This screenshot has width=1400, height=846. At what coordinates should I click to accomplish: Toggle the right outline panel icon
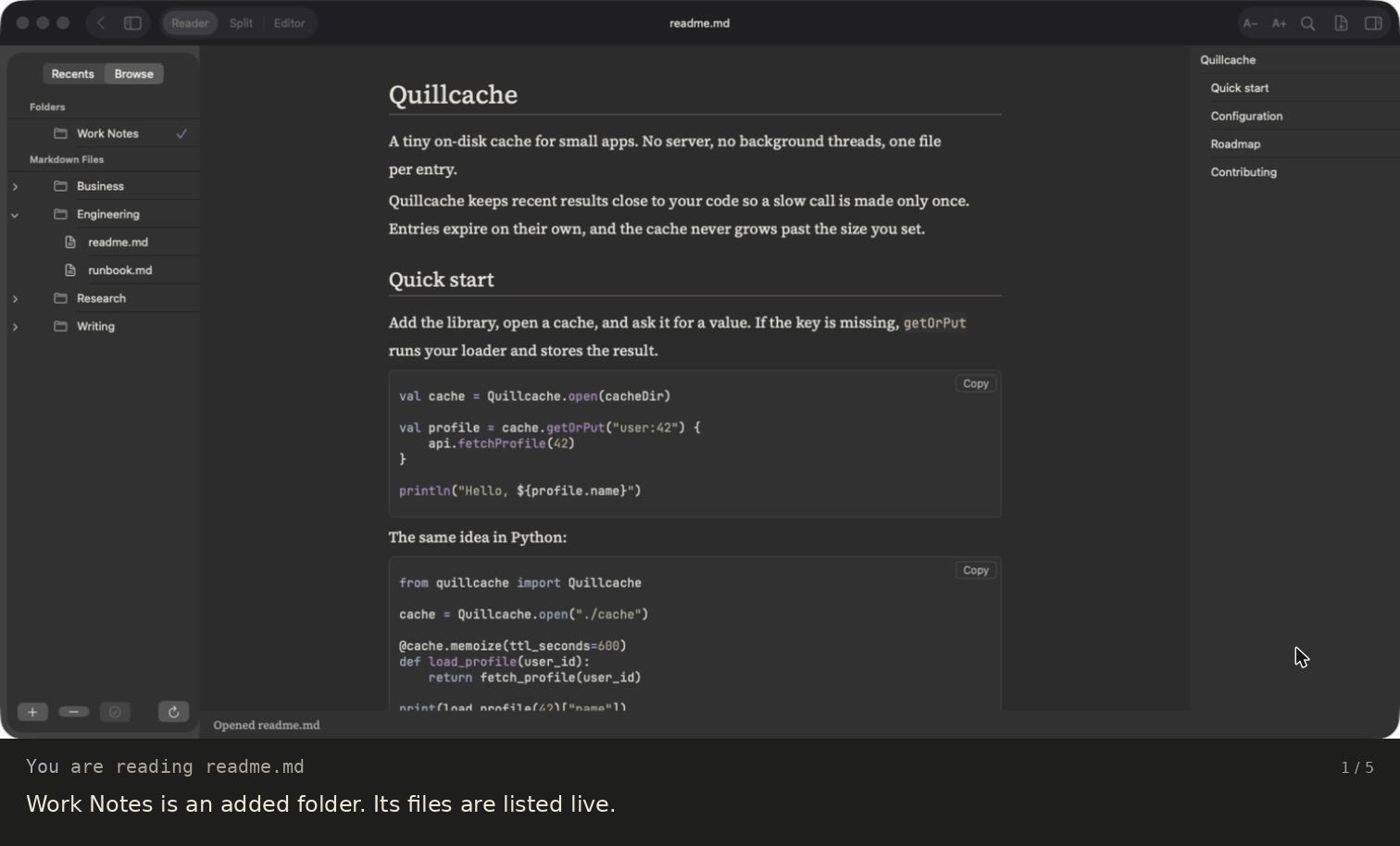[1373, 23]
